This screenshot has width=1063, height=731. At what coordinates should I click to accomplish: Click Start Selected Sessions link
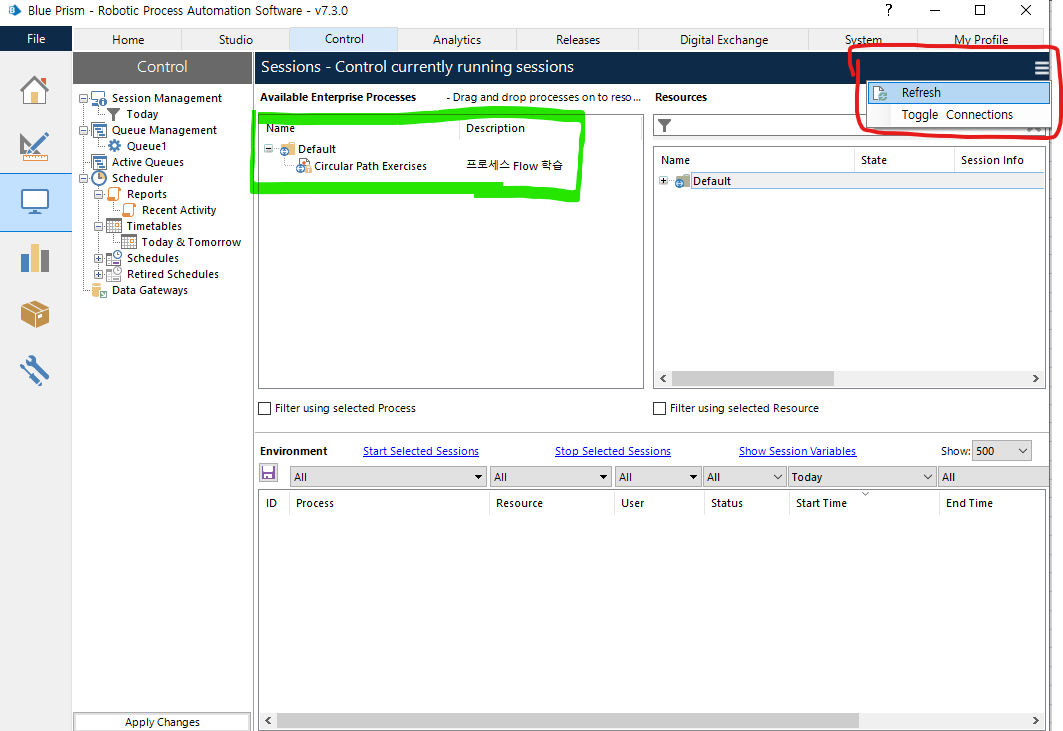point(420,451)
